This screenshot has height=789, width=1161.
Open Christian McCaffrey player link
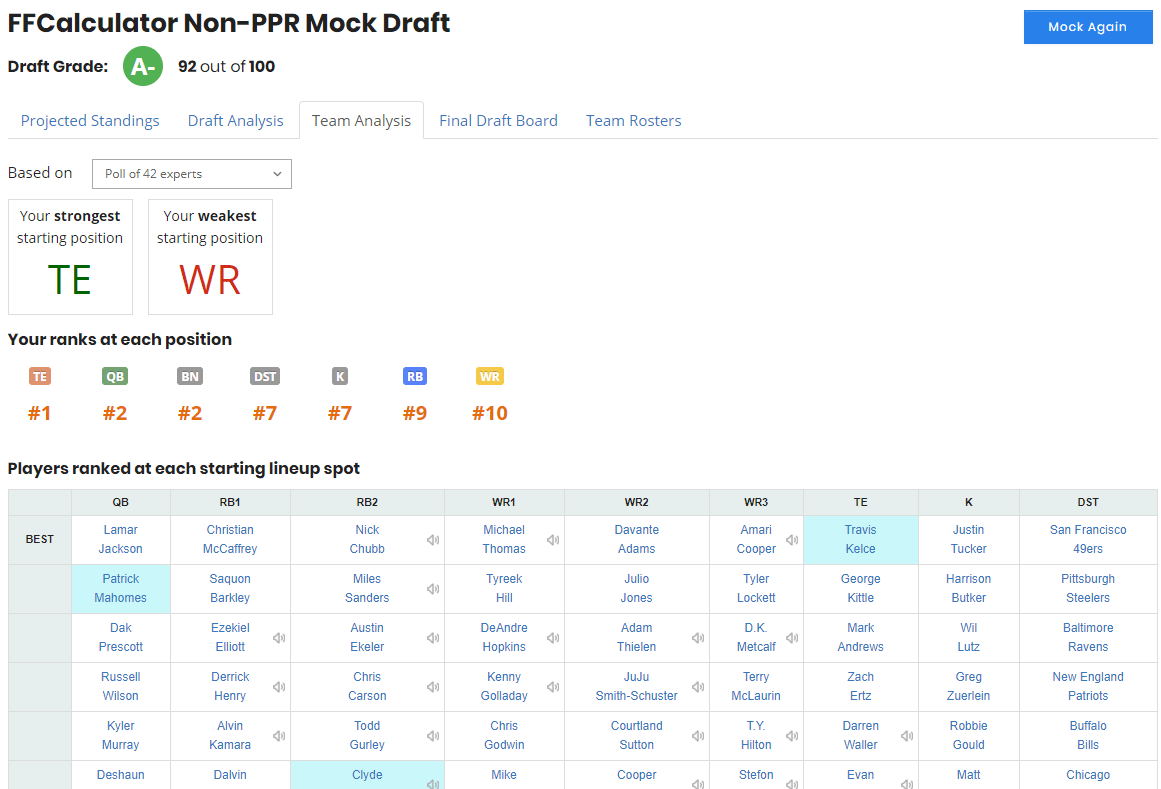(230, 540)
